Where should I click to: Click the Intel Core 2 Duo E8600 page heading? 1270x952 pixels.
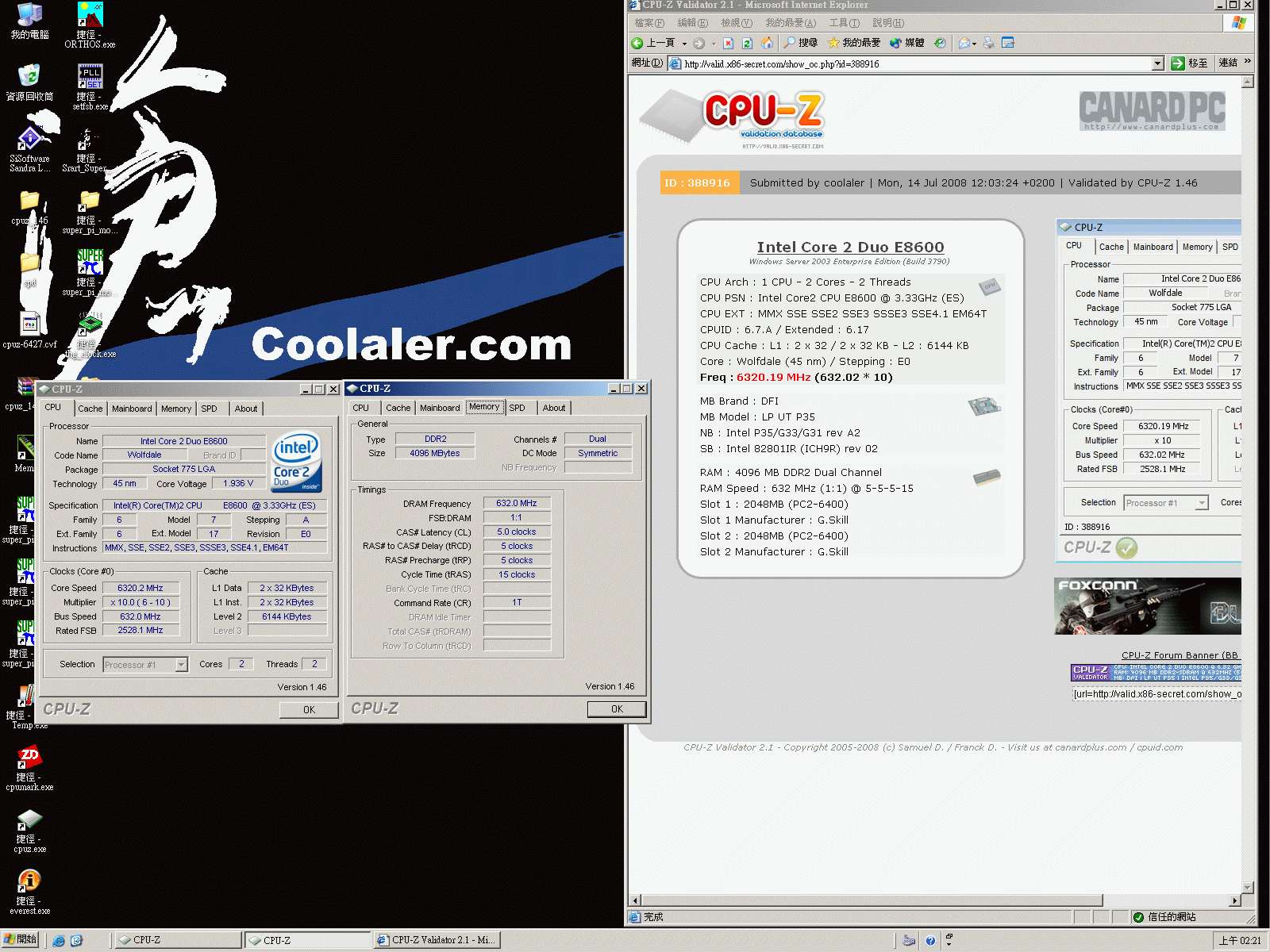(x=850, y=247)
